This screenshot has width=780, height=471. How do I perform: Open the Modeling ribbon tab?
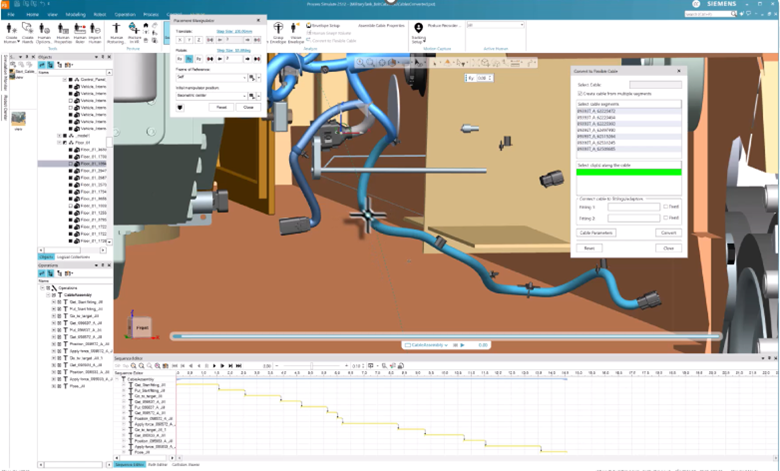point(79,15)
